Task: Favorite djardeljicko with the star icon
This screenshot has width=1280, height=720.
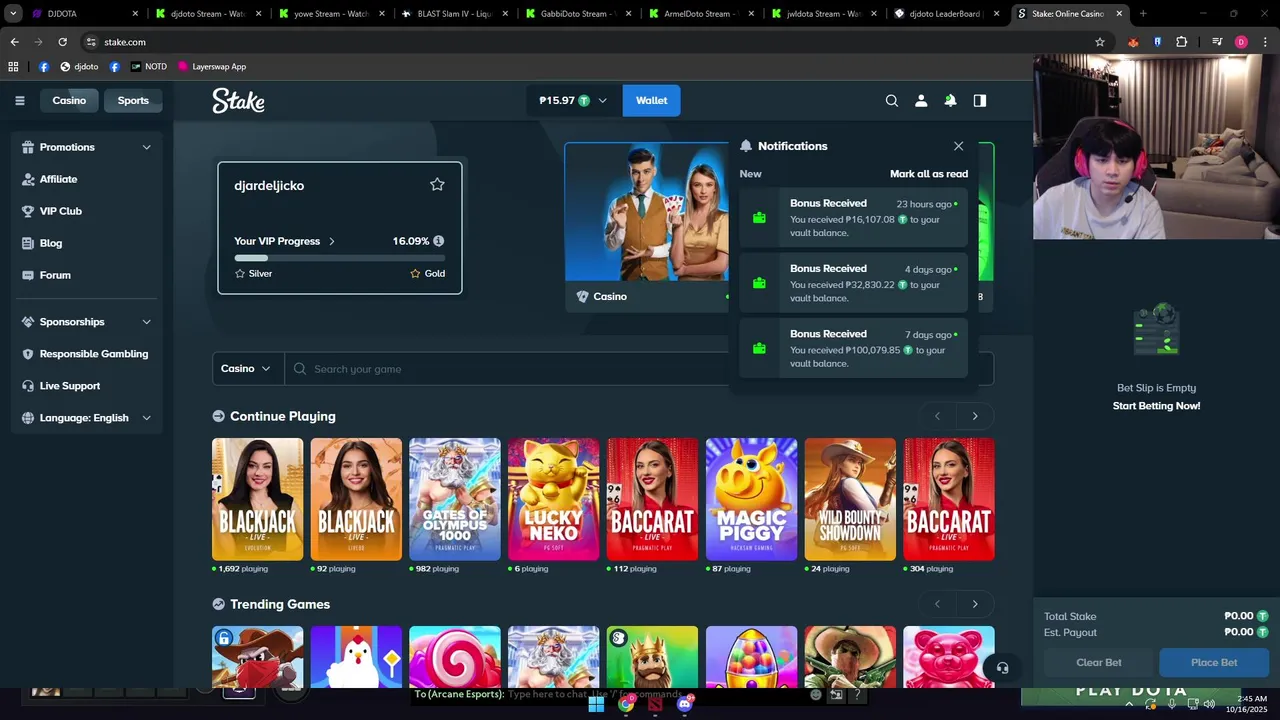Action: click(x=437, y=184)
